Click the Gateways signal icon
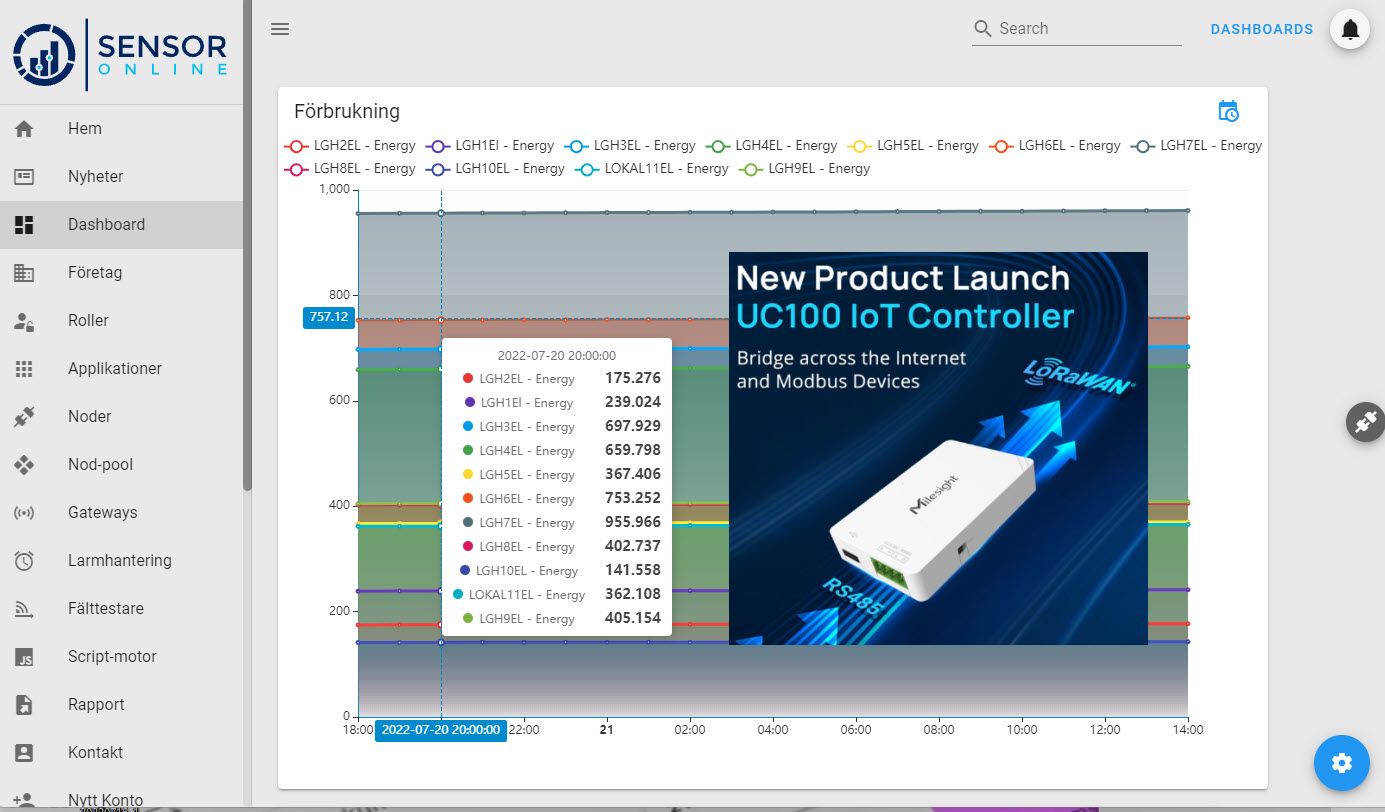This screenshot has width=1385, height=812. (x=24, y=513)
